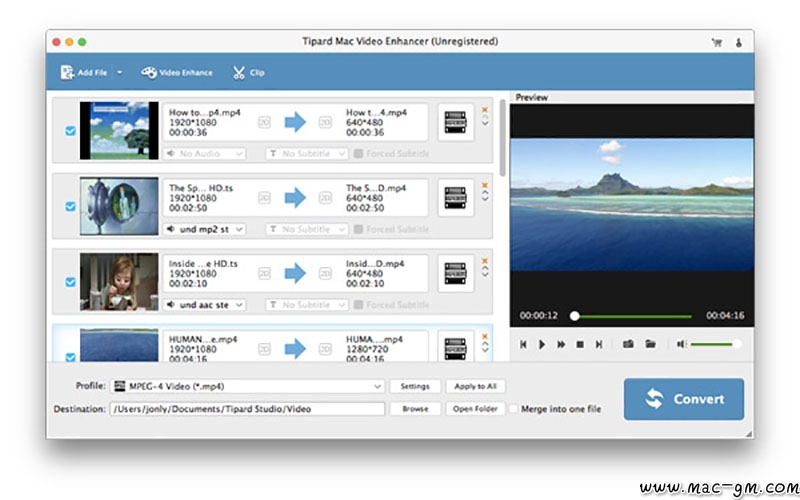Image resolution: width=800 pixels, height=500 pixels.
Task: Remove The Sp... HD.ts with its orange X
Action: pos(485,185)
